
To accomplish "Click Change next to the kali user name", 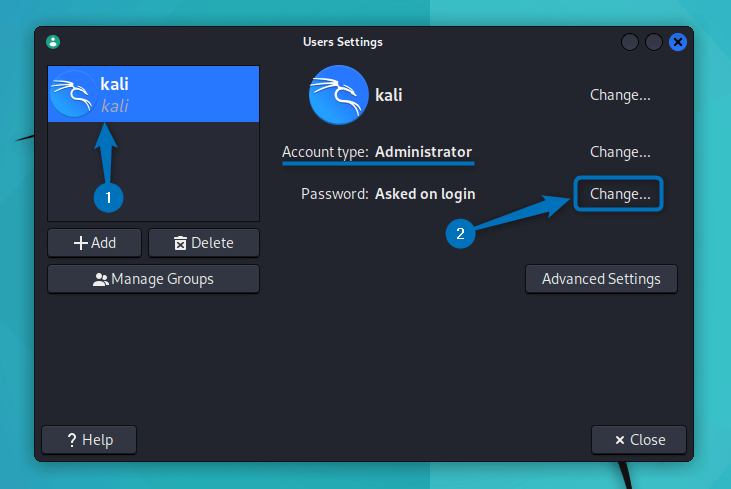I will (620, 95).
